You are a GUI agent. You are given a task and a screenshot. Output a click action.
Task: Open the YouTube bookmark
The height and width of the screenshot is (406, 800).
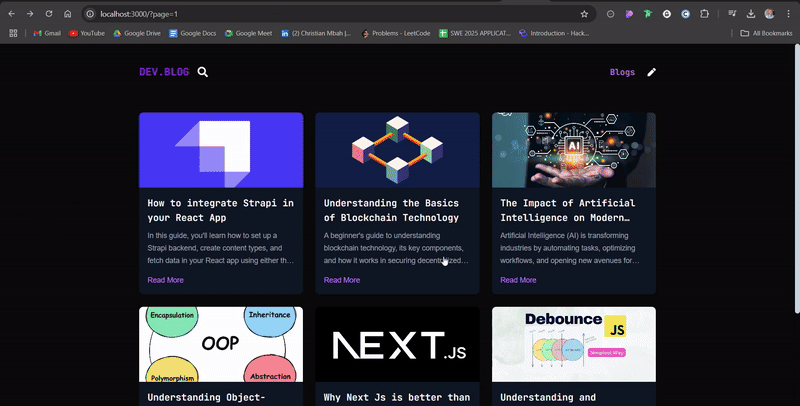point(87,33)
